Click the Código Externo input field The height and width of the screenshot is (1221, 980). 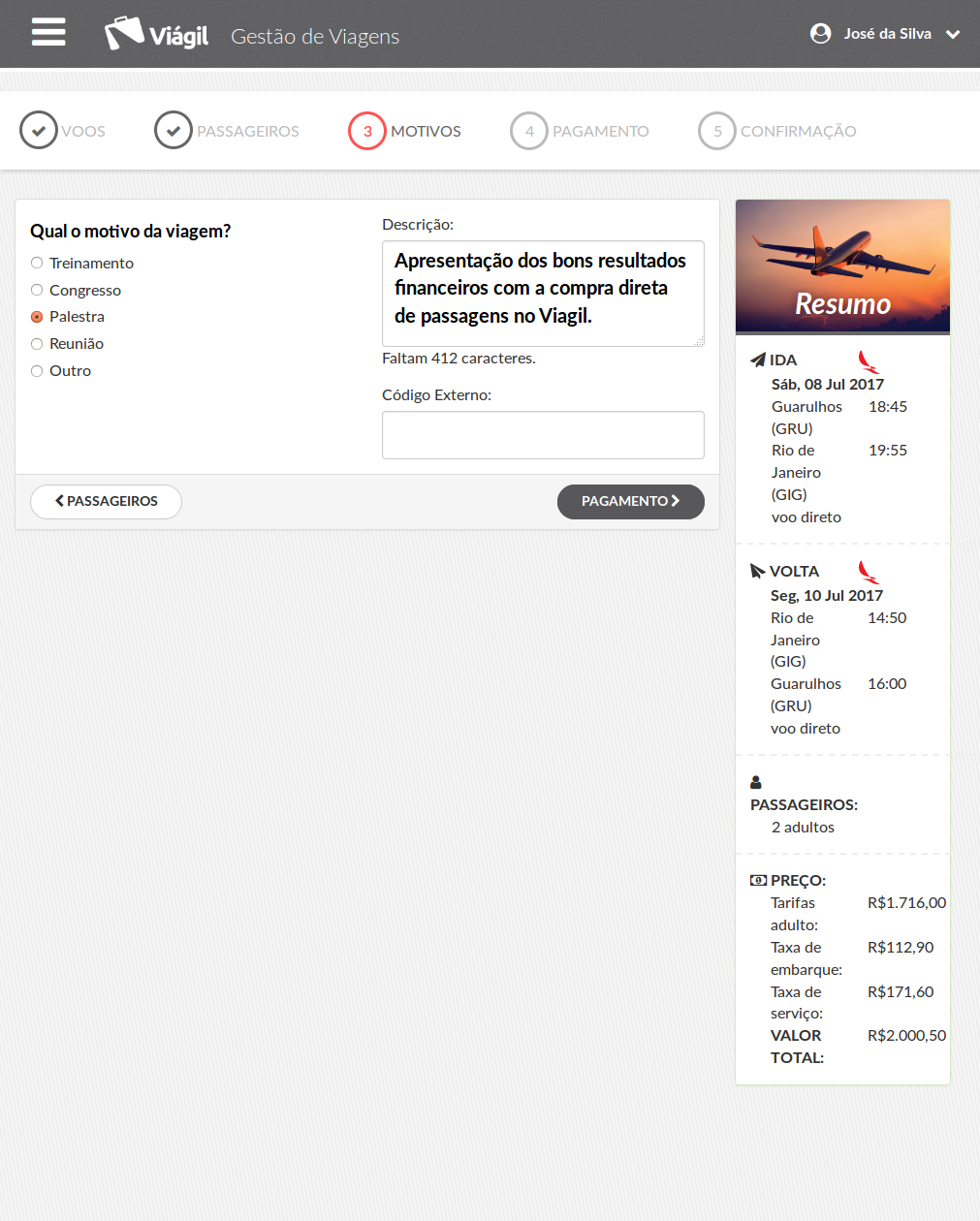(x=543, y=435)
